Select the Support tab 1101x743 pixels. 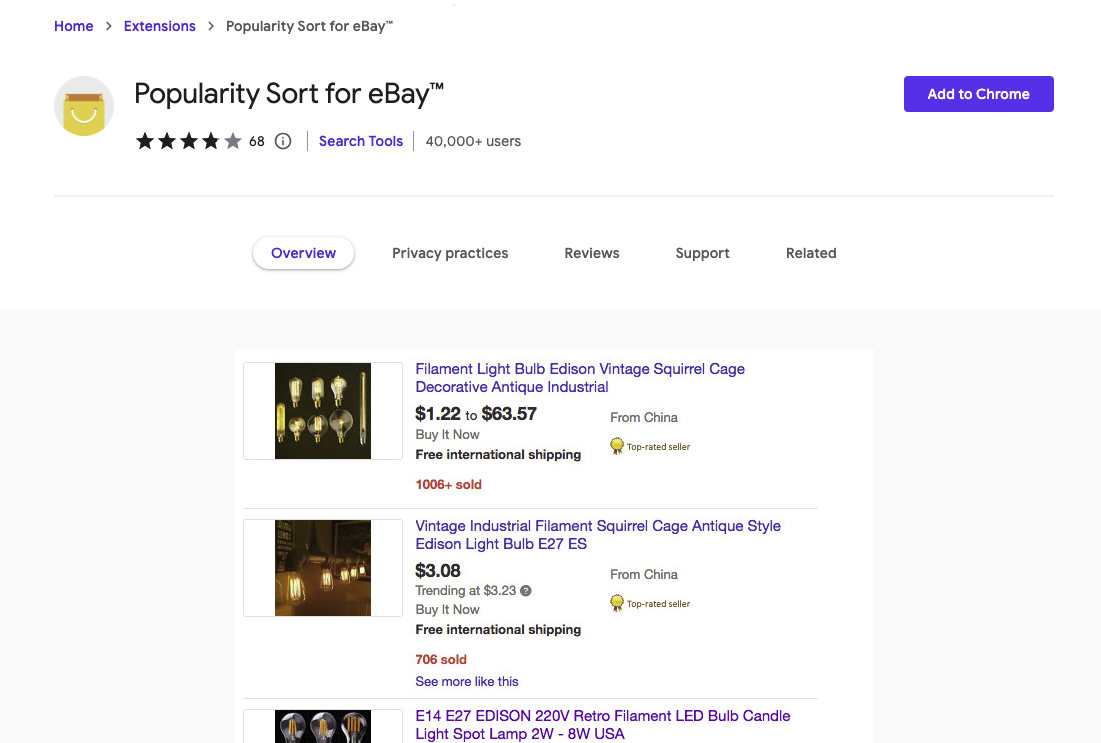point(702,253)
